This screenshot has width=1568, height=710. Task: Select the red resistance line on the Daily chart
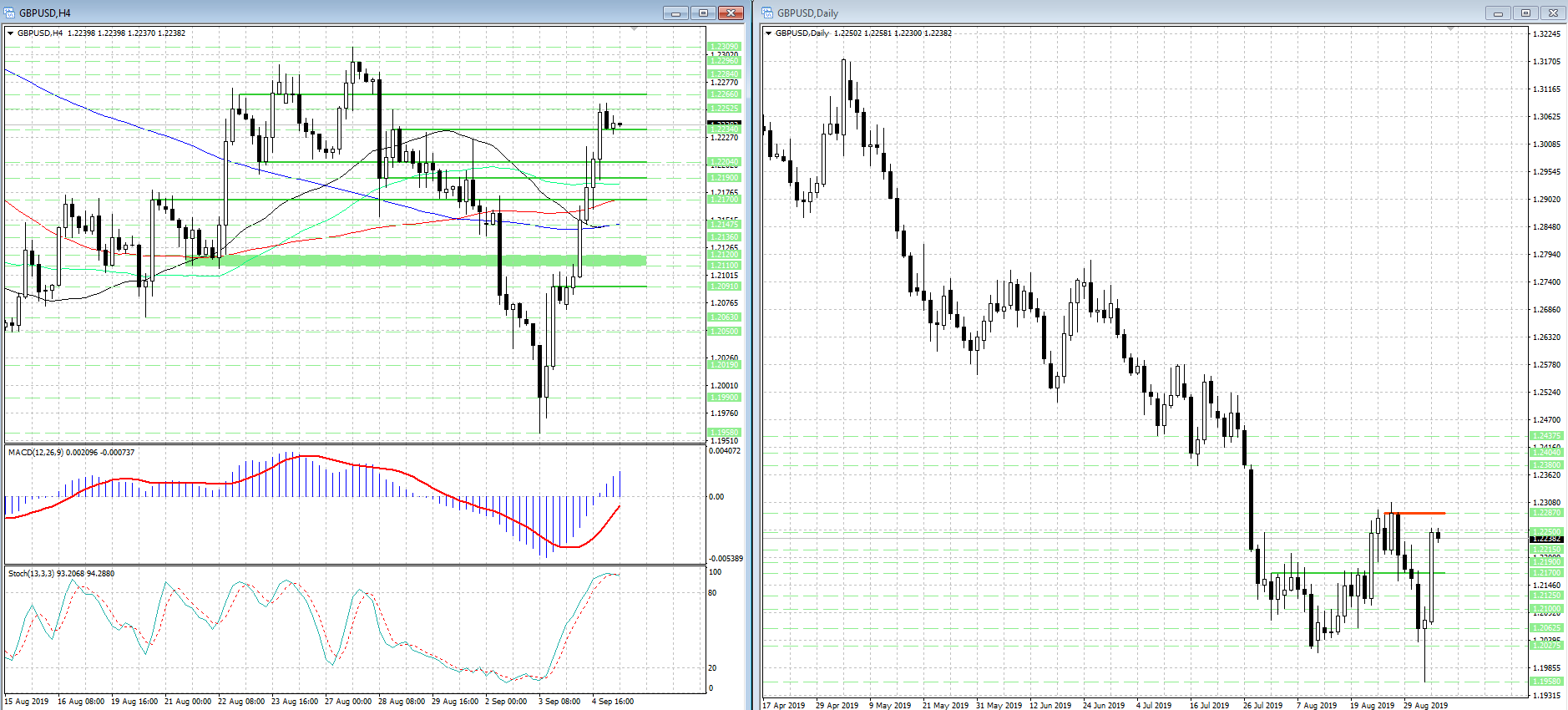[x=1414, y=513]
